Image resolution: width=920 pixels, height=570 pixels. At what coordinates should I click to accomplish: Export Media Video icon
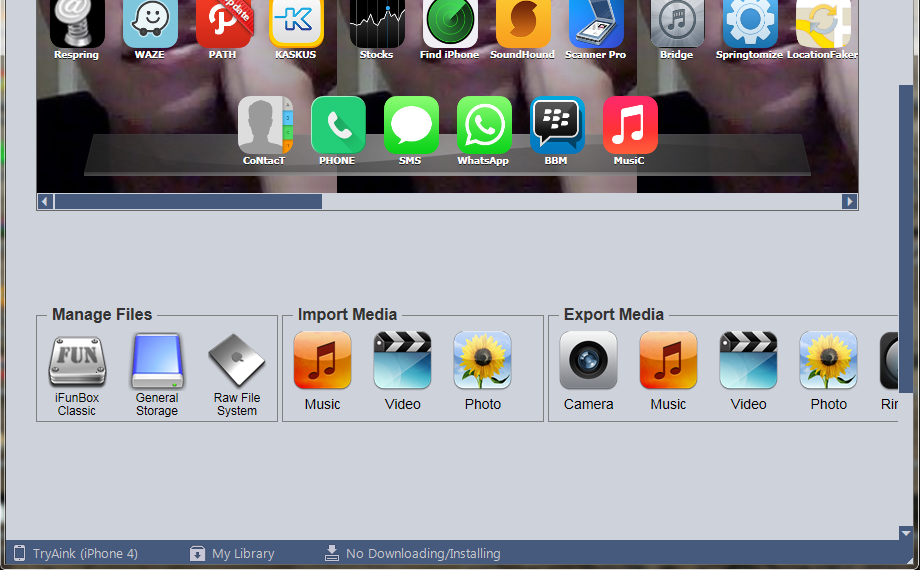pyautogui.click(x=748, y=360)
